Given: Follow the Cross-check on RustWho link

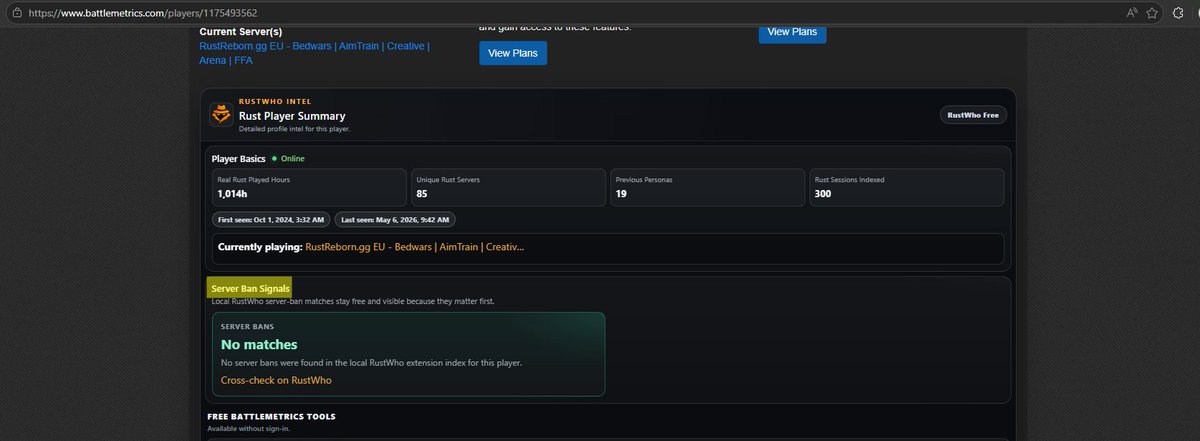Looking at the screenshot, I should [276, 380].
